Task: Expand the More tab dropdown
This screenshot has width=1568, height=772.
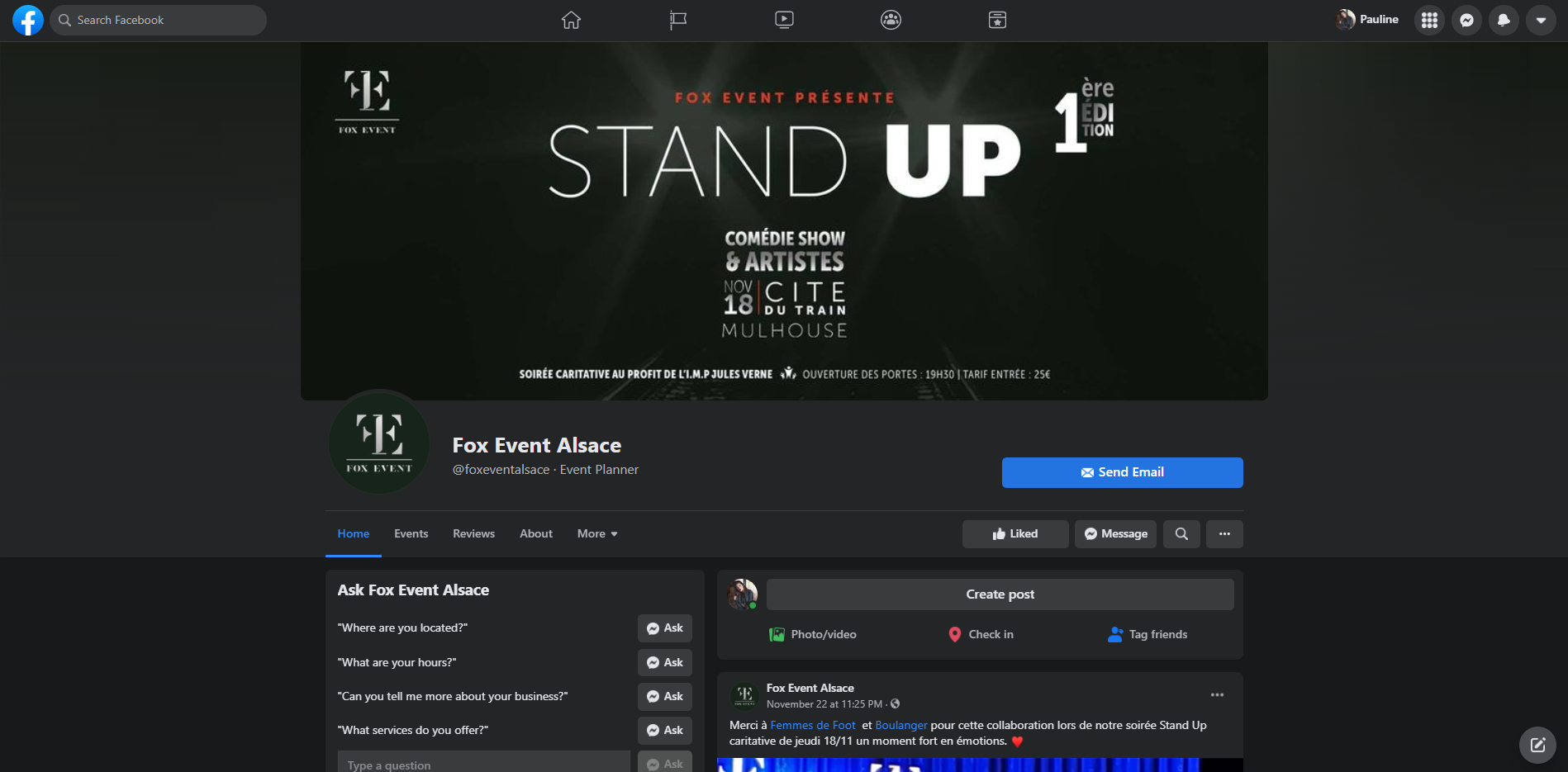Action: pos(597,534)
